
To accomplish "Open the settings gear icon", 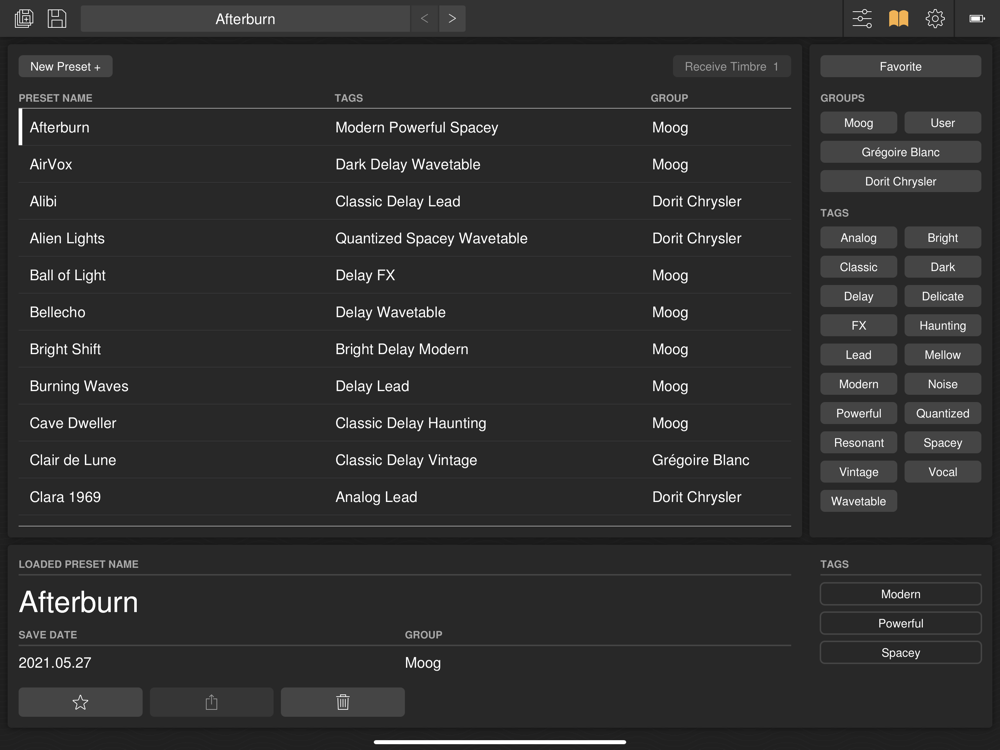I will click(935, 18).
